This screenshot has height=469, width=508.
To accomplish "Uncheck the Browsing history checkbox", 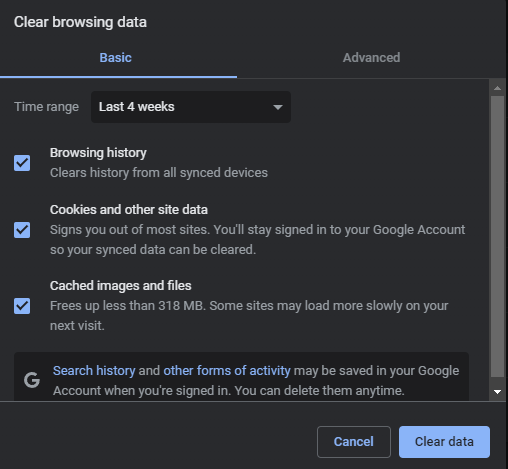I will point(22,163).
